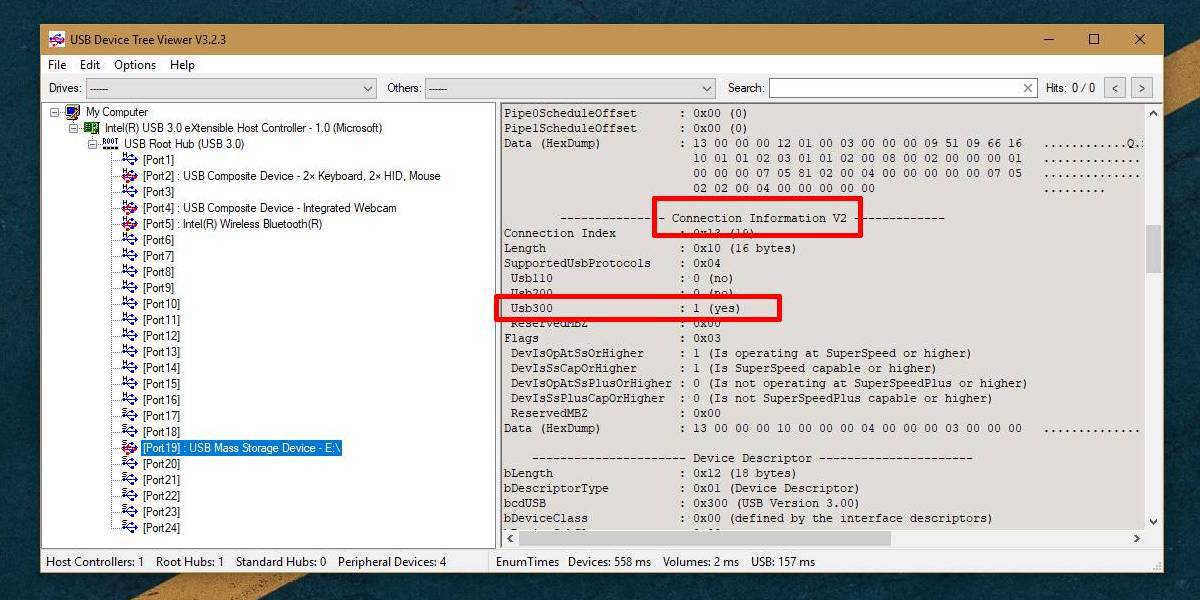
Task: Click the composite device icon on Port2
Action: 130,176
